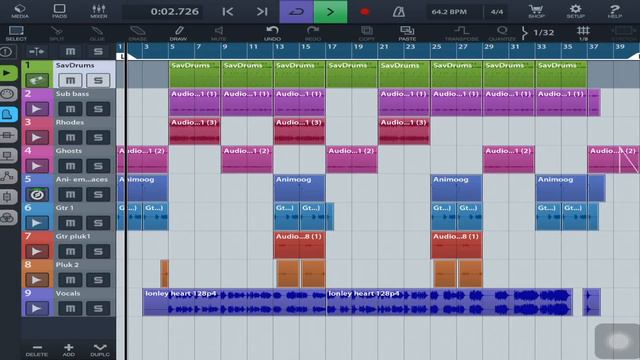Paste events with the Paste button
The height and width of the screenshot is (360, 640).
point(407,33)
